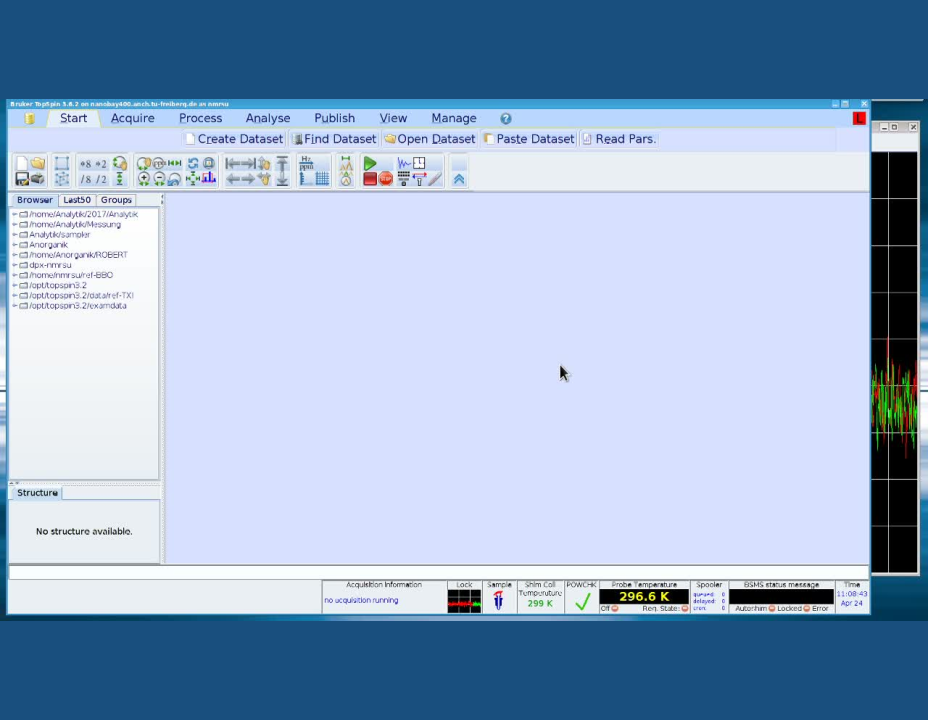Multiply spectrum intensity by 2 (*2)
Viewport: 928px width, 720px height.
[x=101, y=164]
